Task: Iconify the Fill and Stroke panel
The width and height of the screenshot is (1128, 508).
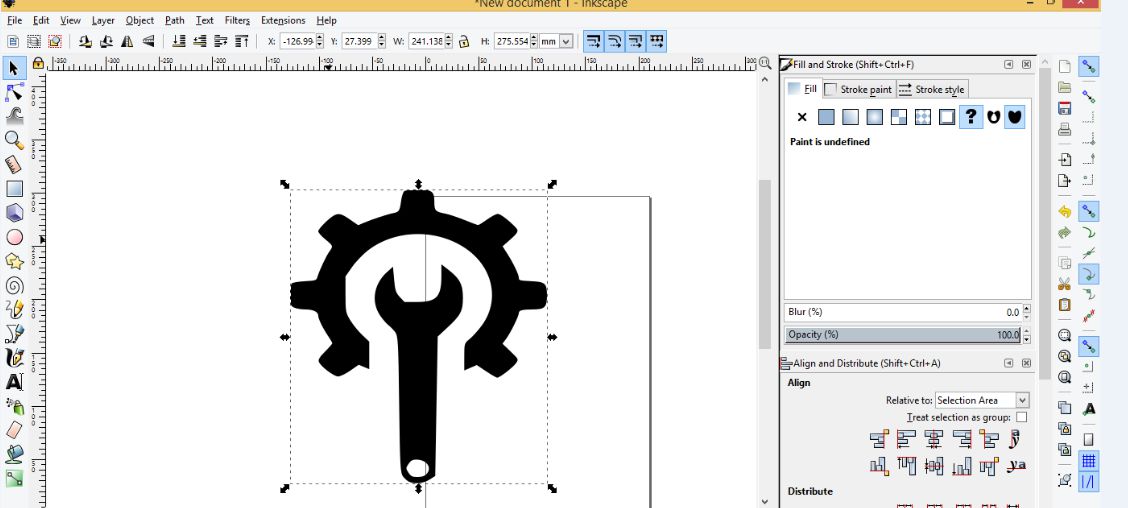Action: (x=1009, y=64)
